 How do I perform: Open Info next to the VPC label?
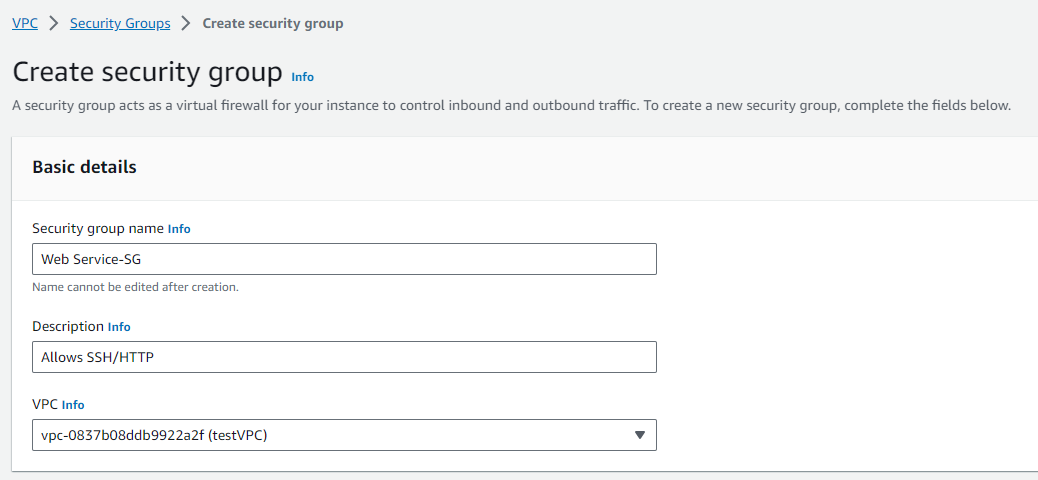(73, 405)
